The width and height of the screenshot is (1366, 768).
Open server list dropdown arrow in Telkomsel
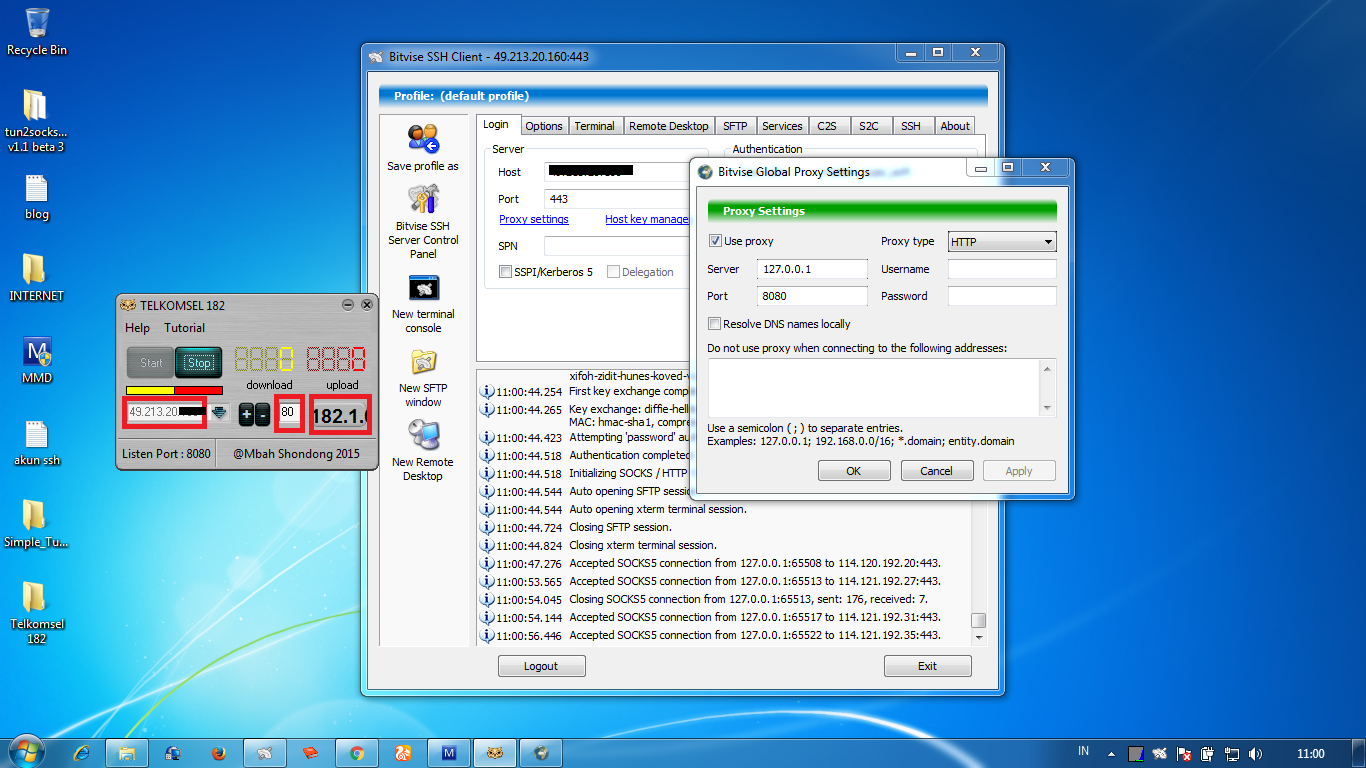coord(218,412)
